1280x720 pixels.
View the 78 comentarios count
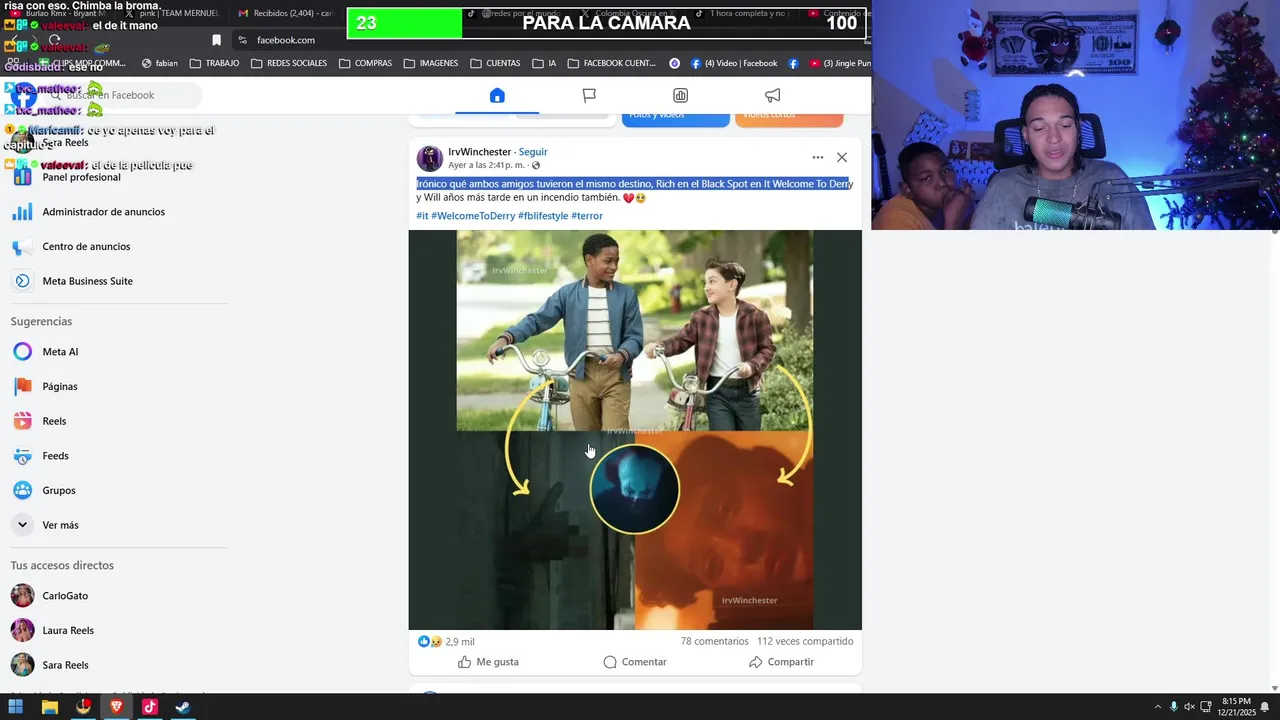click(x=714, y=641)
